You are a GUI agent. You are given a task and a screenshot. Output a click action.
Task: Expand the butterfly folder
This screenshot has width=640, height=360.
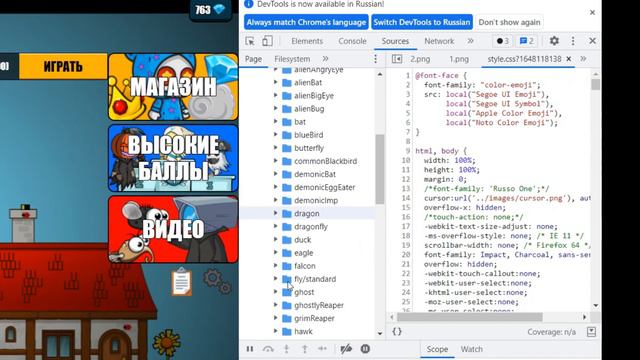276,148
